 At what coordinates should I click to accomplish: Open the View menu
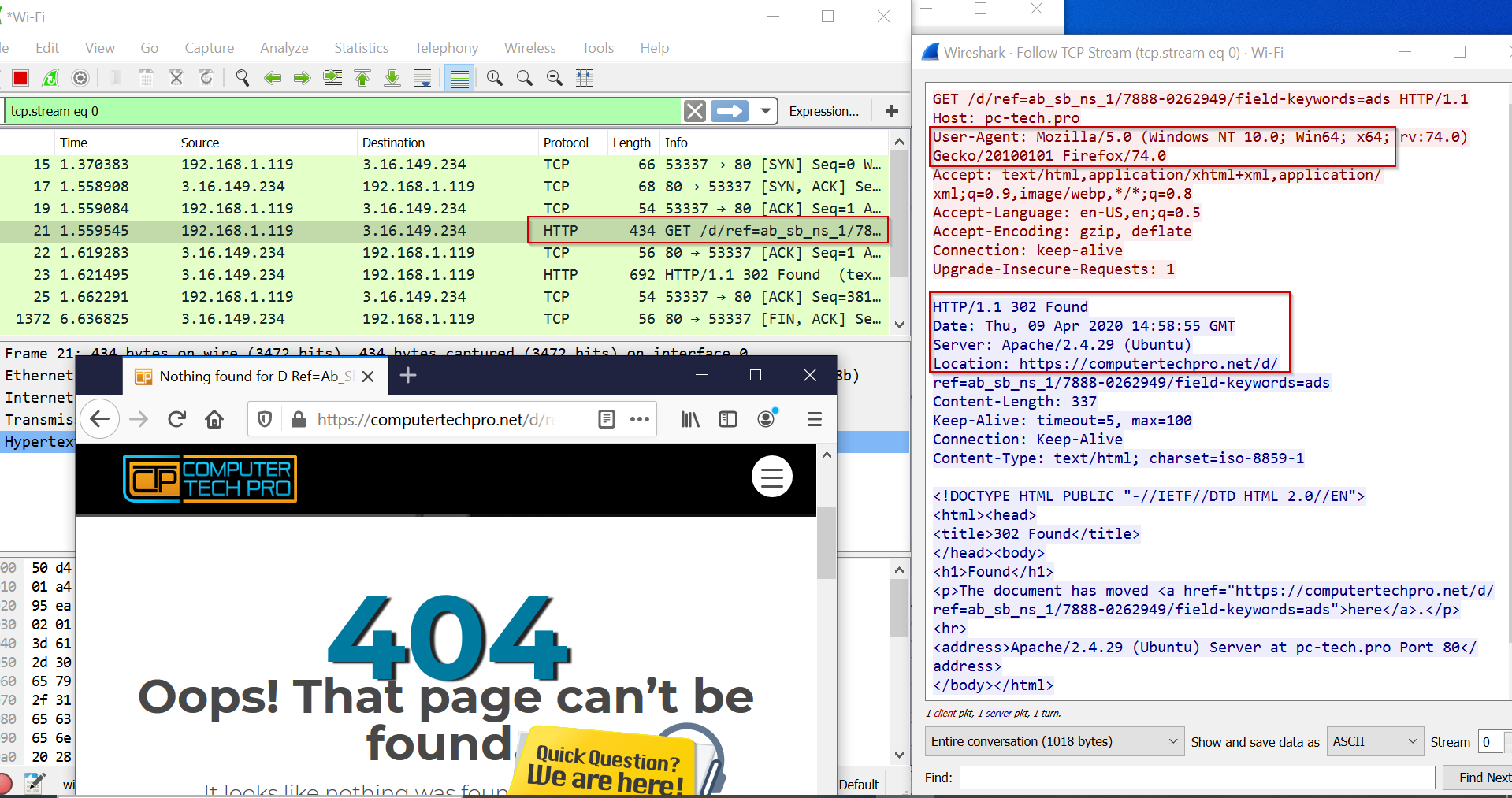(x=100, y=48)
